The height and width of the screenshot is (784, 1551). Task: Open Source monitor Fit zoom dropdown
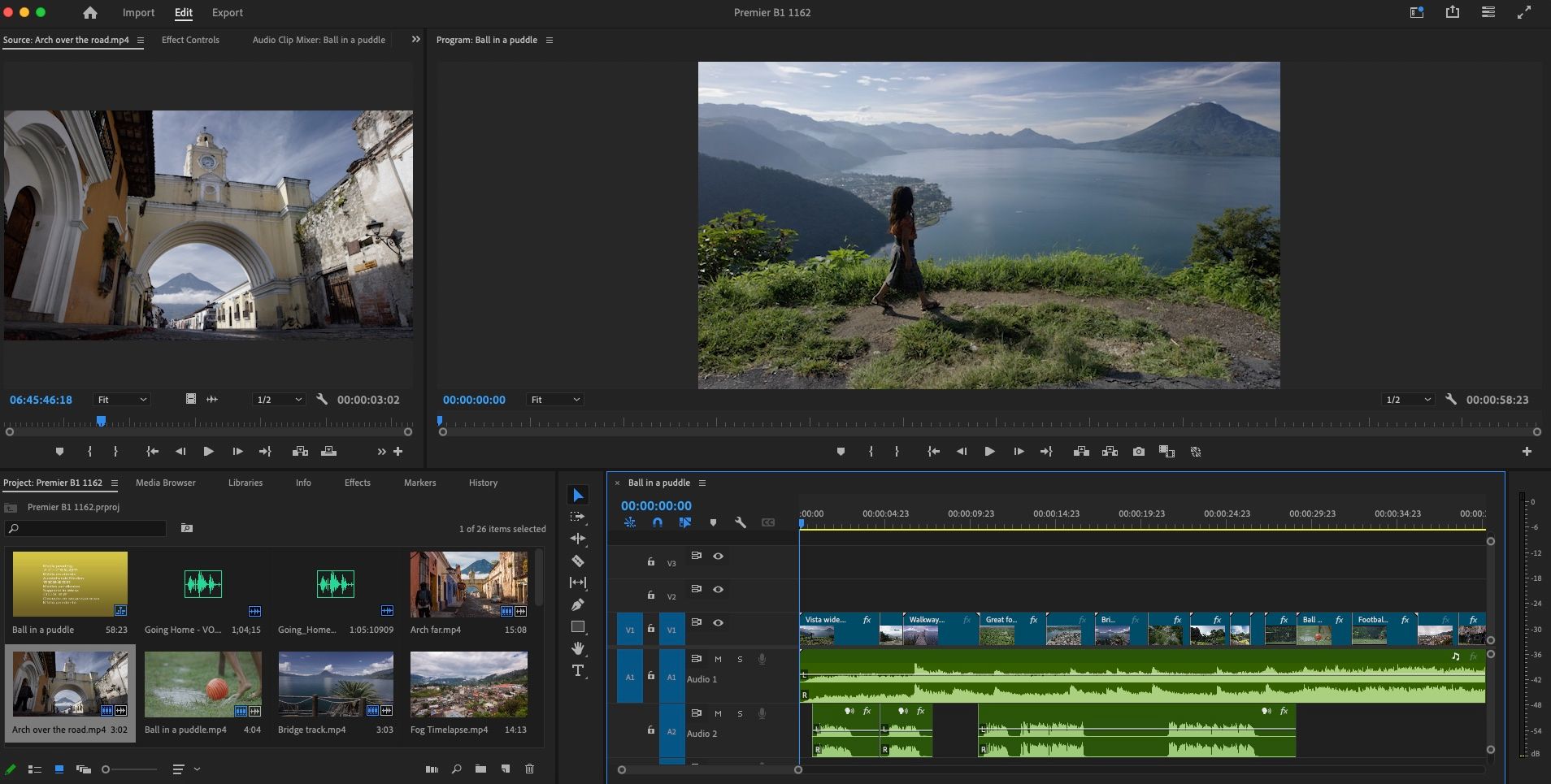[122, 400]
